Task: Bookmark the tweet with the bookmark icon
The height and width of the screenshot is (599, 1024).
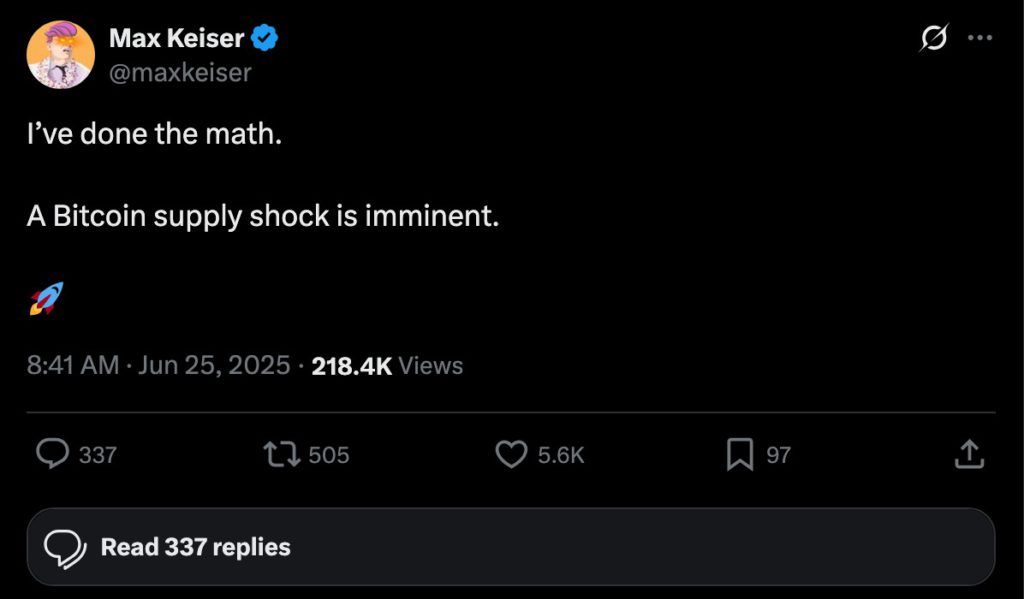Action: [739, 455]
